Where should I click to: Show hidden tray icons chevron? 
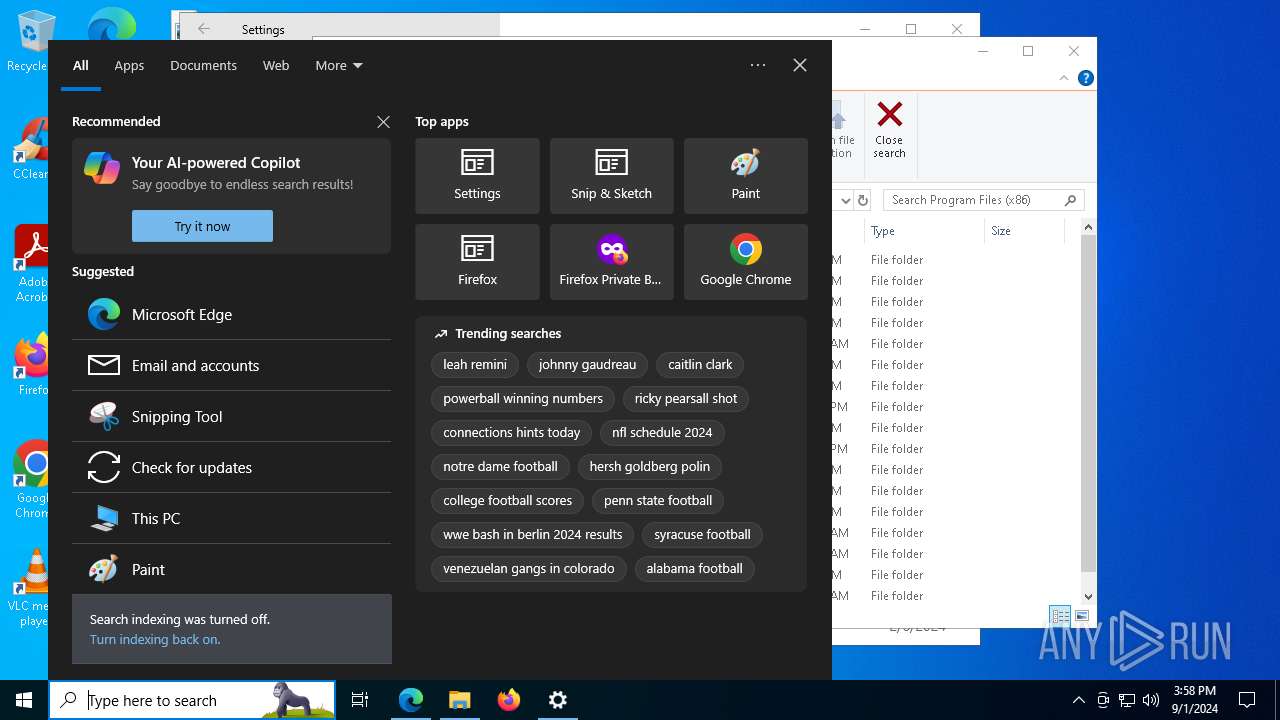coord(1078,700)
